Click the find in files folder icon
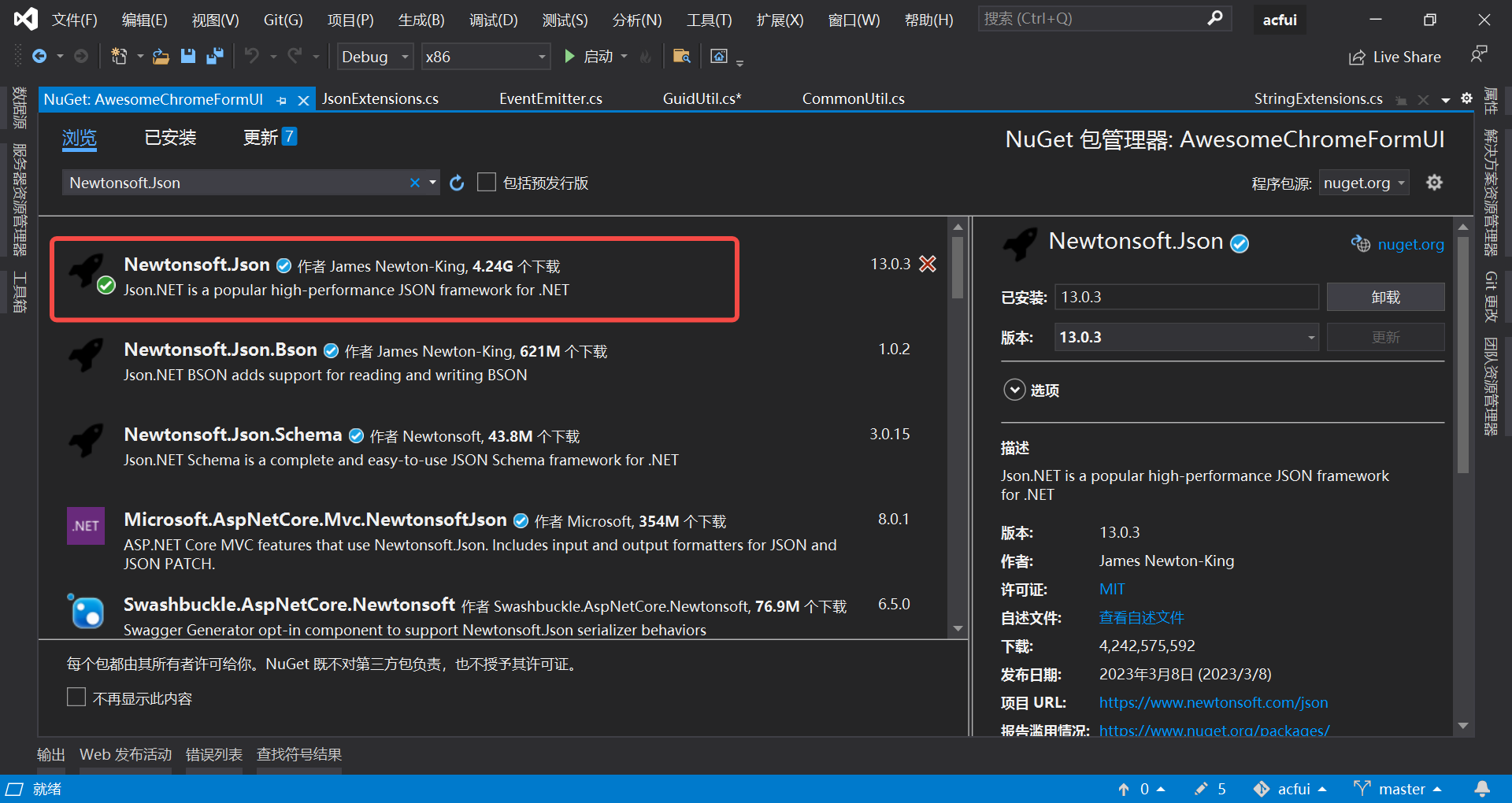The height and width of the screenshot is (803, 1512). click(682, 56)
